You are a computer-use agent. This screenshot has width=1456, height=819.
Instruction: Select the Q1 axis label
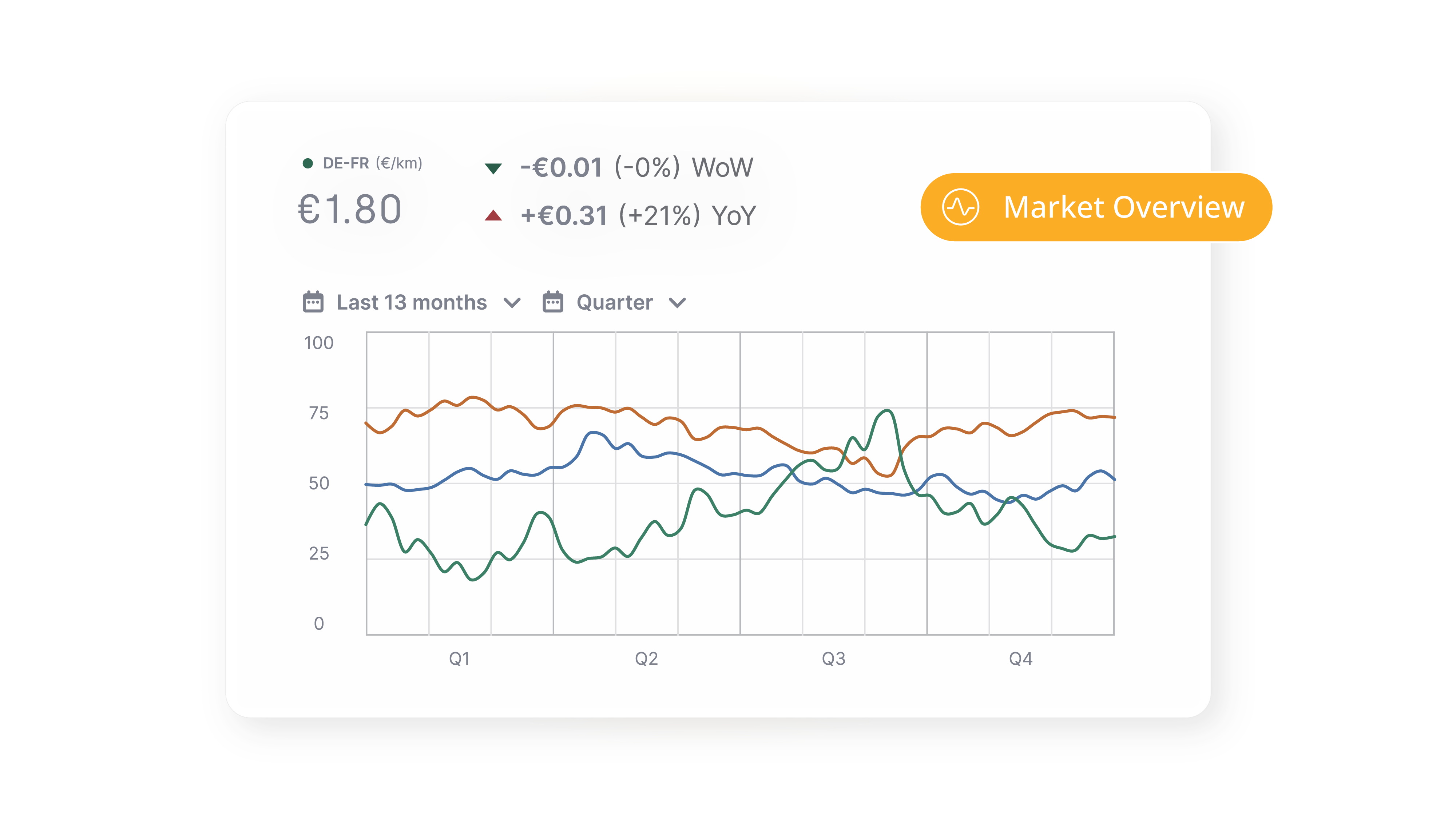[x=459, y=659]
